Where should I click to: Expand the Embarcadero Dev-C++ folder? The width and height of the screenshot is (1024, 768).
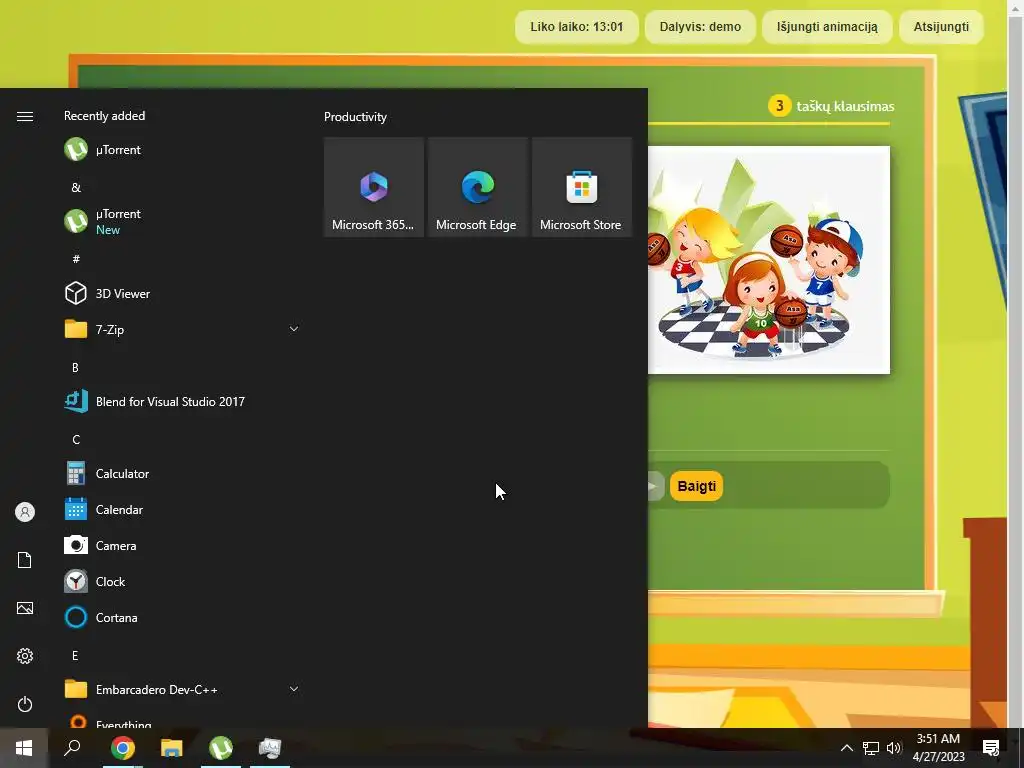(182, 689)
